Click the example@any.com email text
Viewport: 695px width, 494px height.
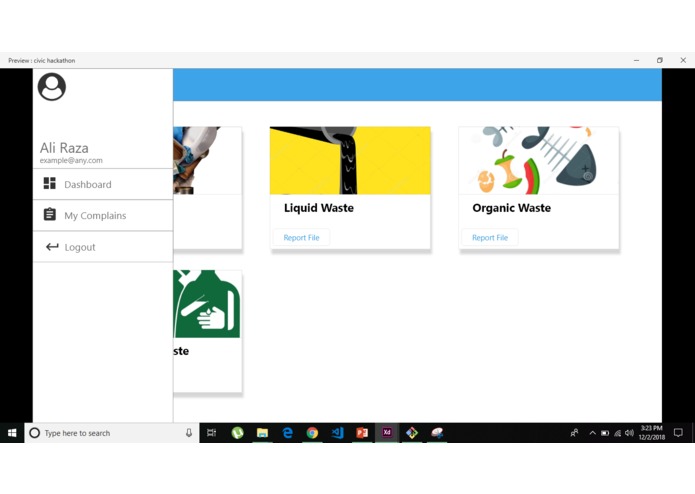pos(71,160)
